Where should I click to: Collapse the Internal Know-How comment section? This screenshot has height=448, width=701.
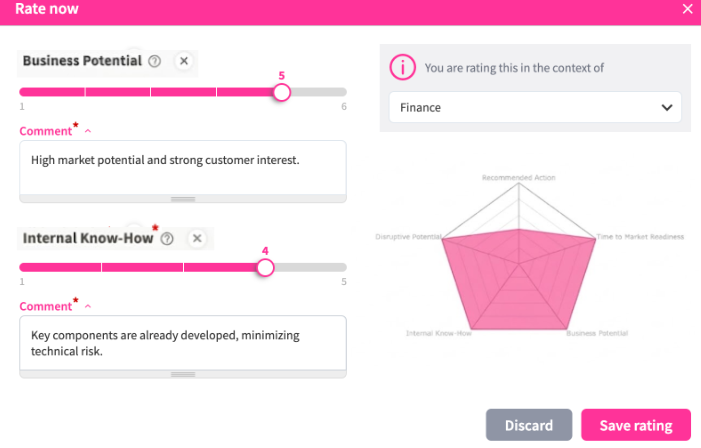(x=88, y=306)
